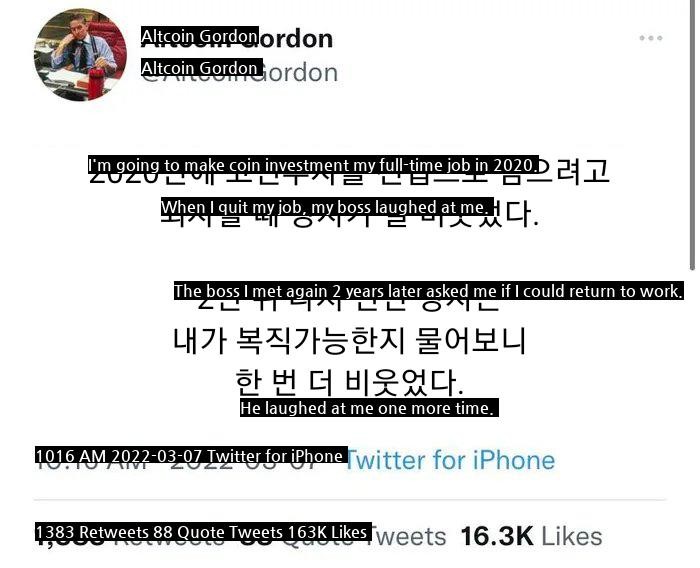Click the Korean line "한 번 더 비웃었다."

[350, 383]
